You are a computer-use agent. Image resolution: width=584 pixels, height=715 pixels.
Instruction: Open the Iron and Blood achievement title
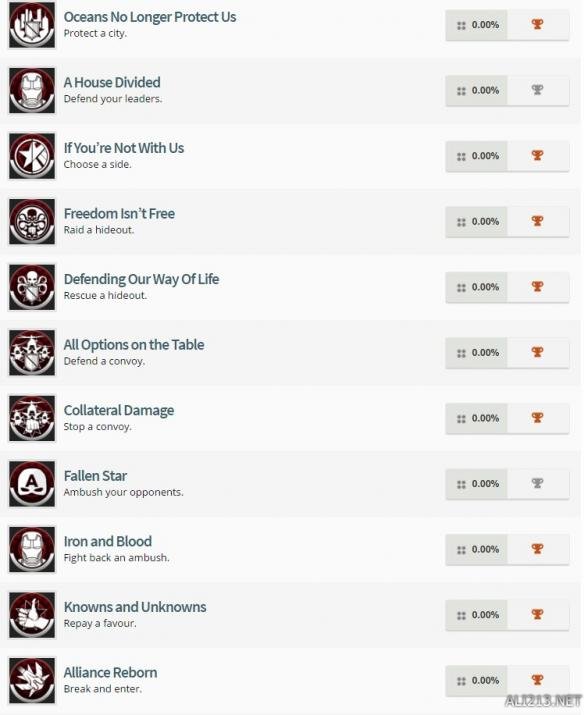(x=108, y=541)
